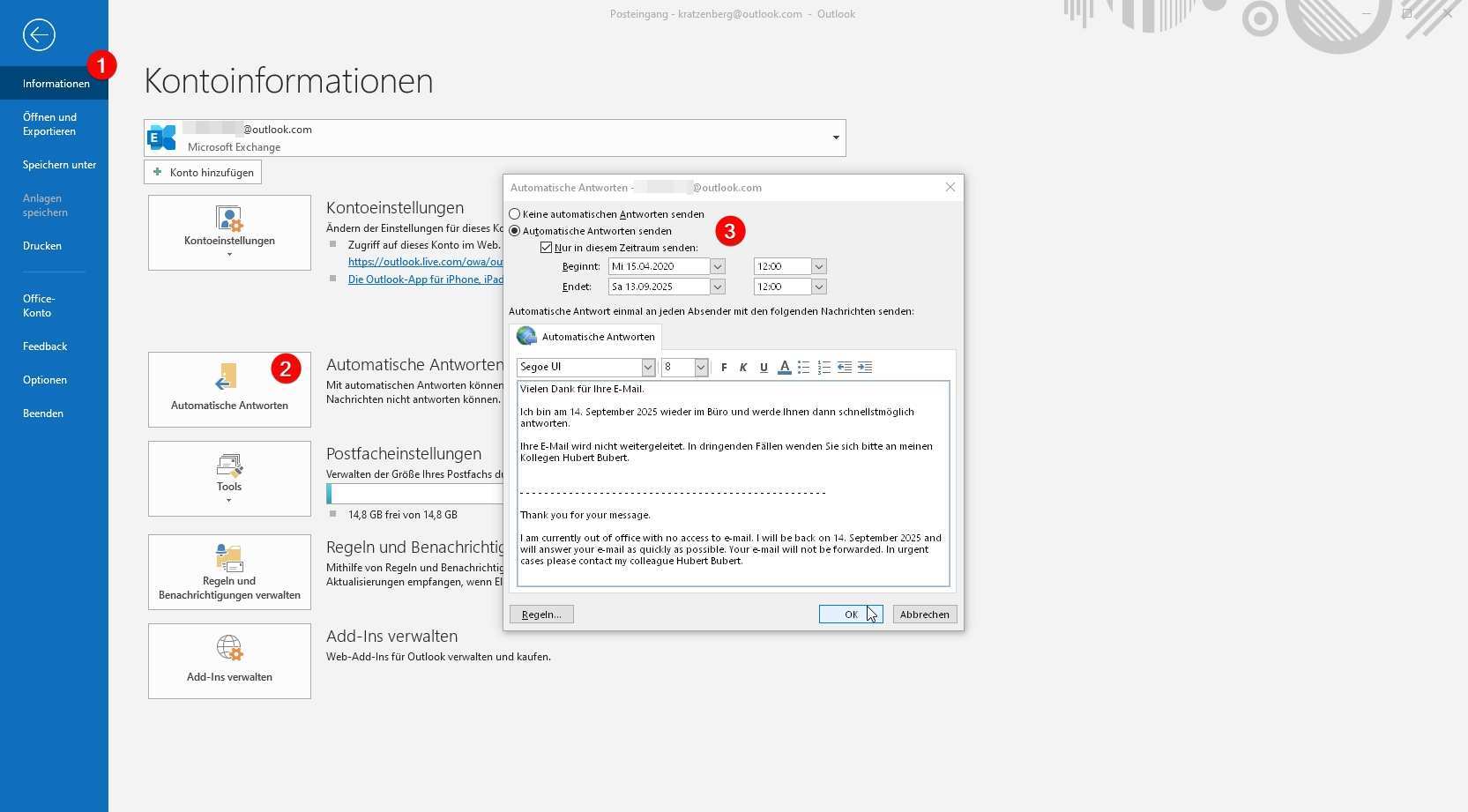Open 'Öffnen und Exportieren' in sidebar

(x=49, y=124)
